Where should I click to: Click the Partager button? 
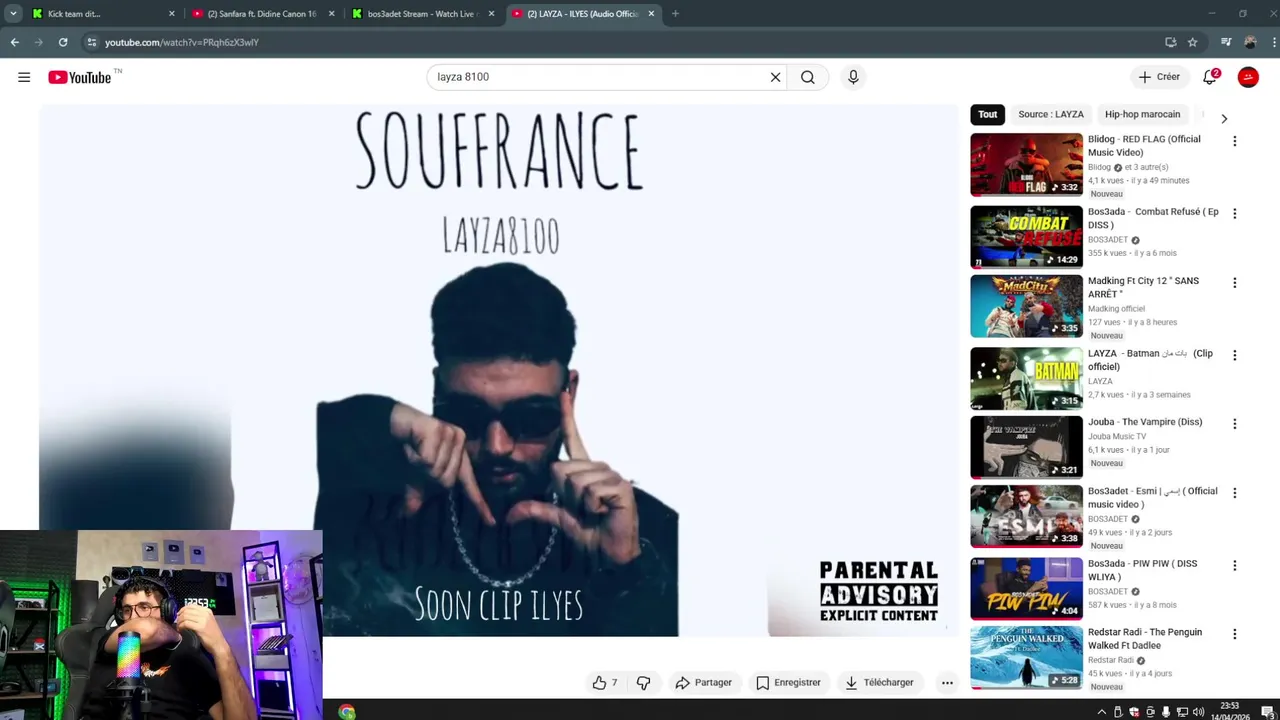tap(704, 683)
